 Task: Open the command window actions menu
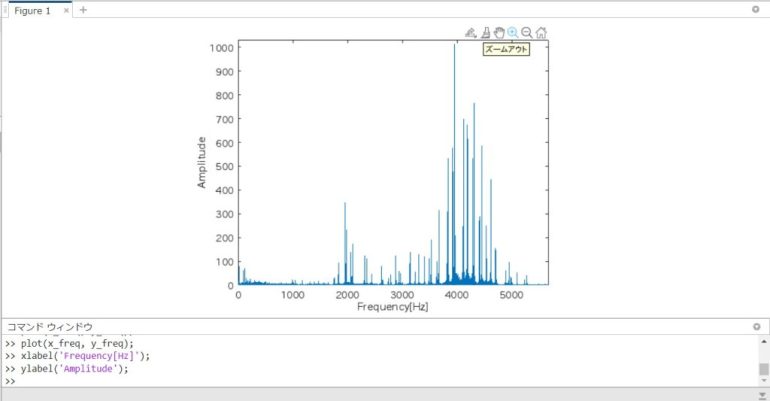click(756, 327)
